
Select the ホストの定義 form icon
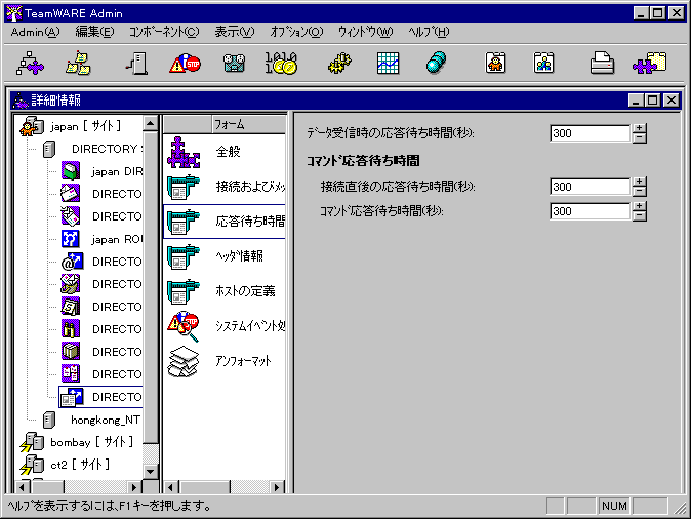(183, 291)
